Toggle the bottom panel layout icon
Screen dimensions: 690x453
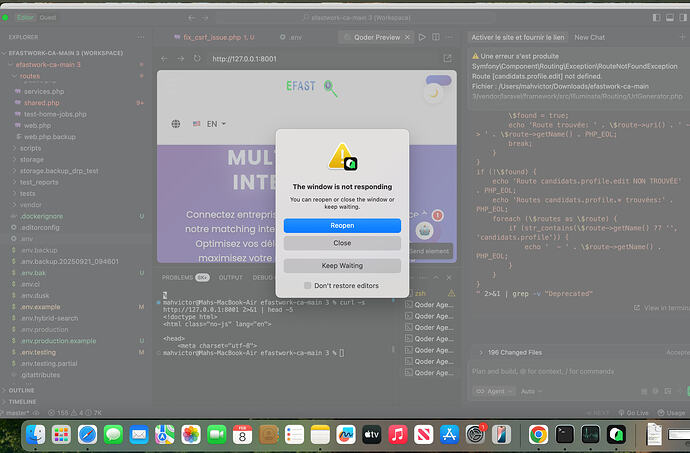[x=670, y=18]
